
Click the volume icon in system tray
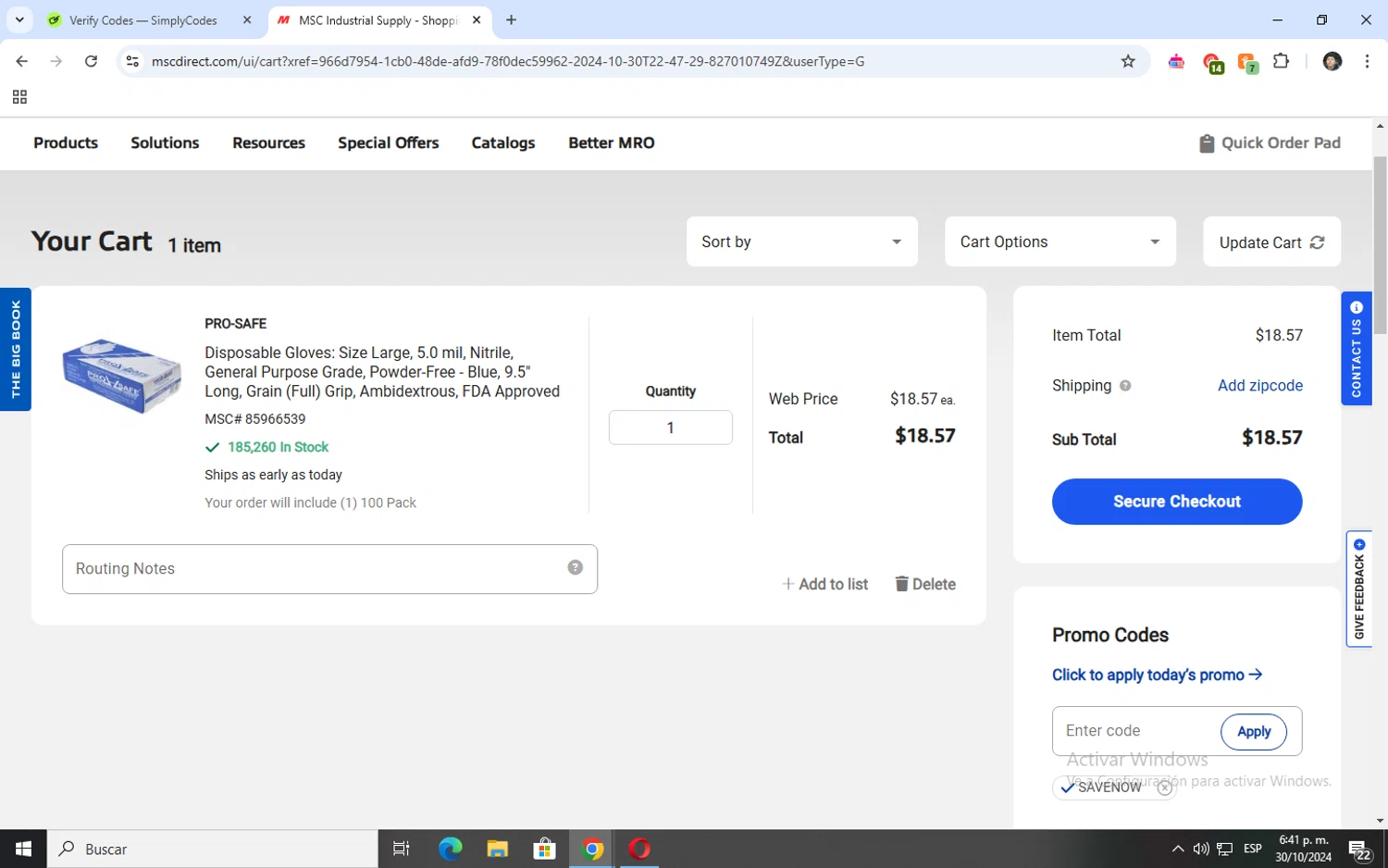[x=1201, y=849]
